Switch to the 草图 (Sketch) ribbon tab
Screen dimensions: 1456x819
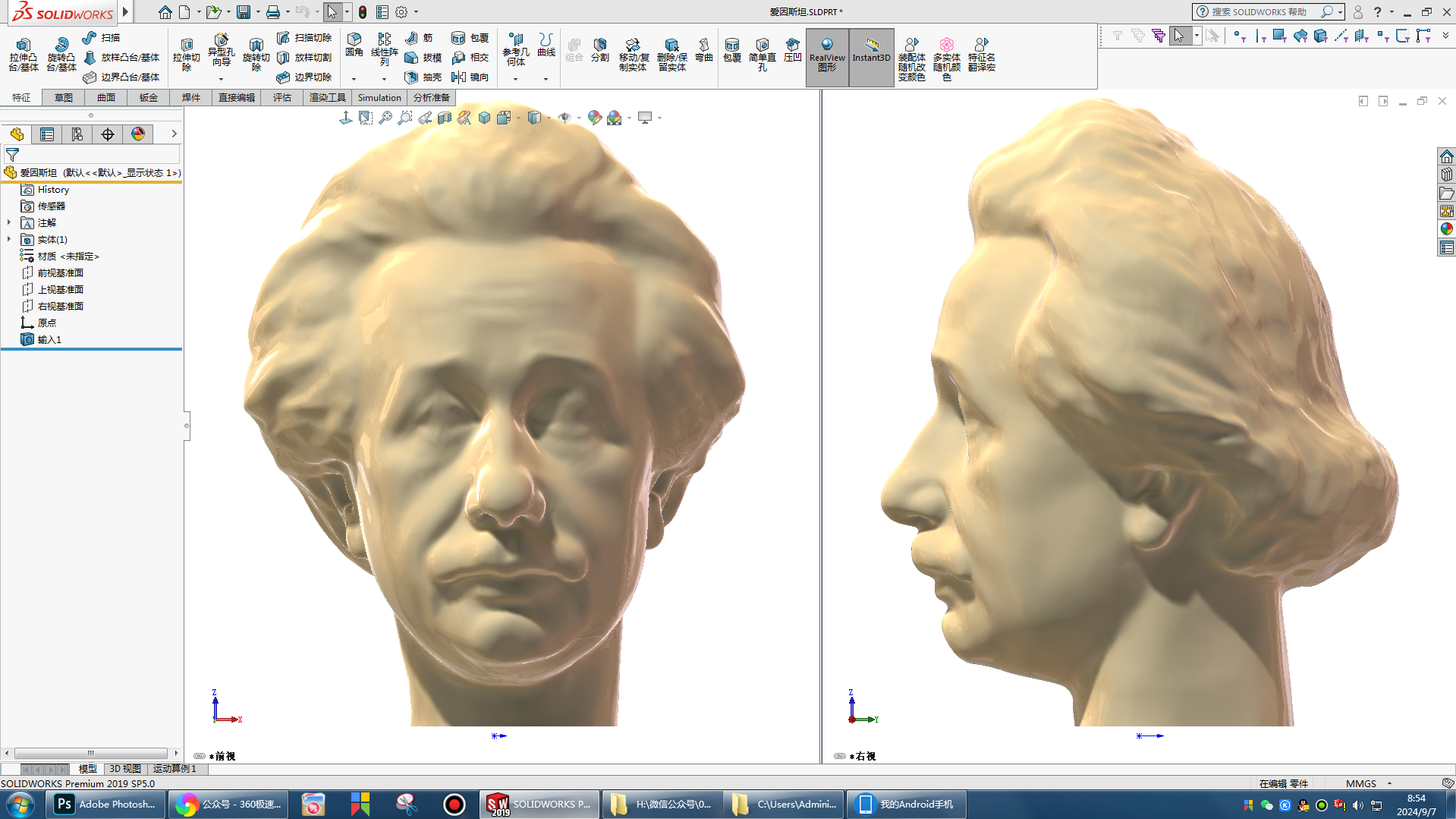click(x=64, y=98)
